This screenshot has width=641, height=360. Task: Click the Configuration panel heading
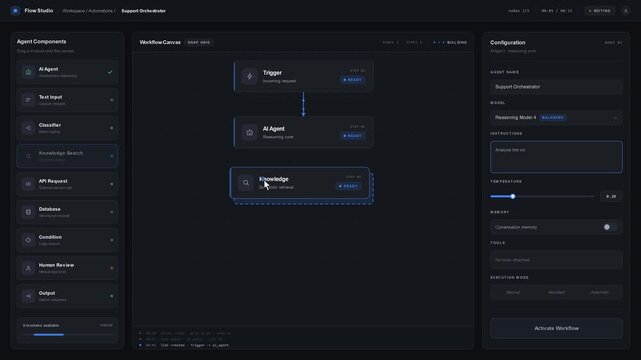pos(508,42)
